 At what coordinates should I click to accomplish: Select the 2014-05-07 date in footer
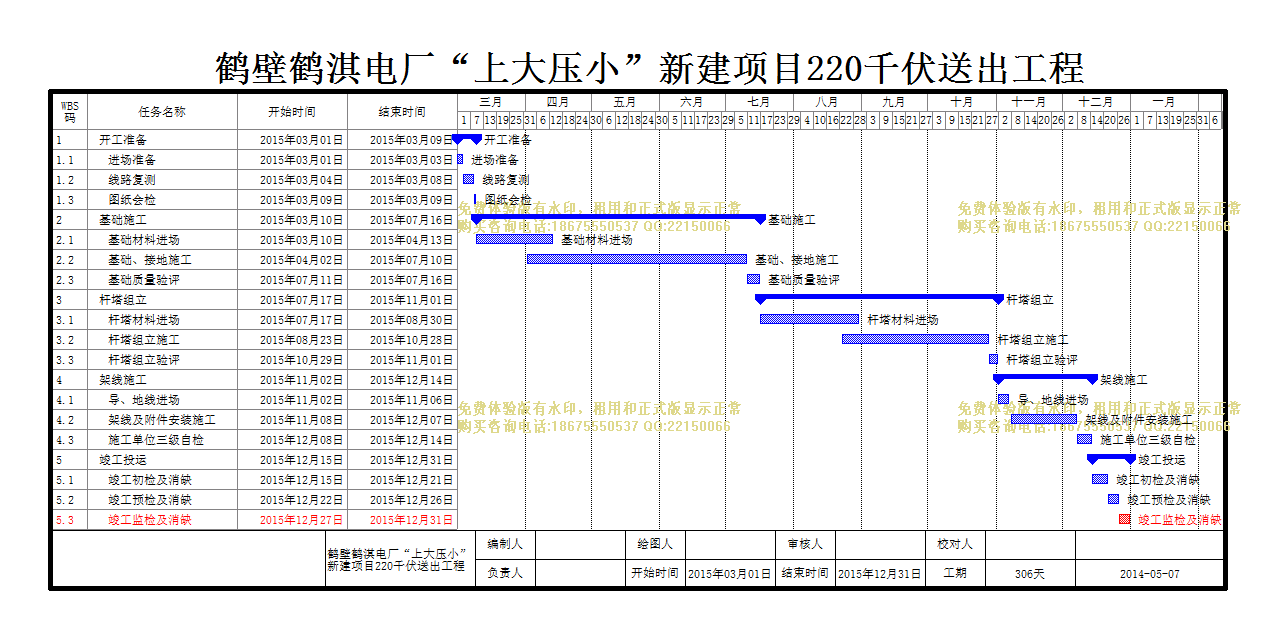pyautogui.click(x=1149, y=573)
